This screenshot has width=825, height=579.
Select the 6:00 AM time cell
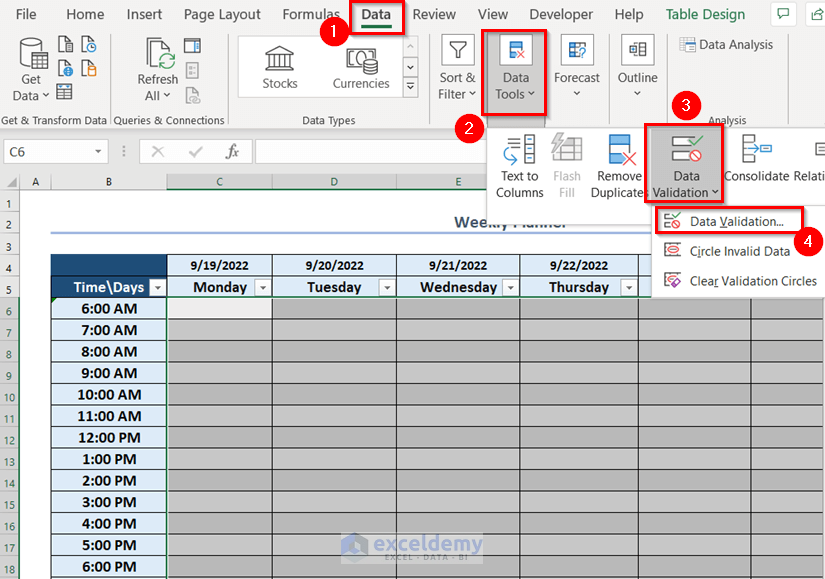click(109, 309)
